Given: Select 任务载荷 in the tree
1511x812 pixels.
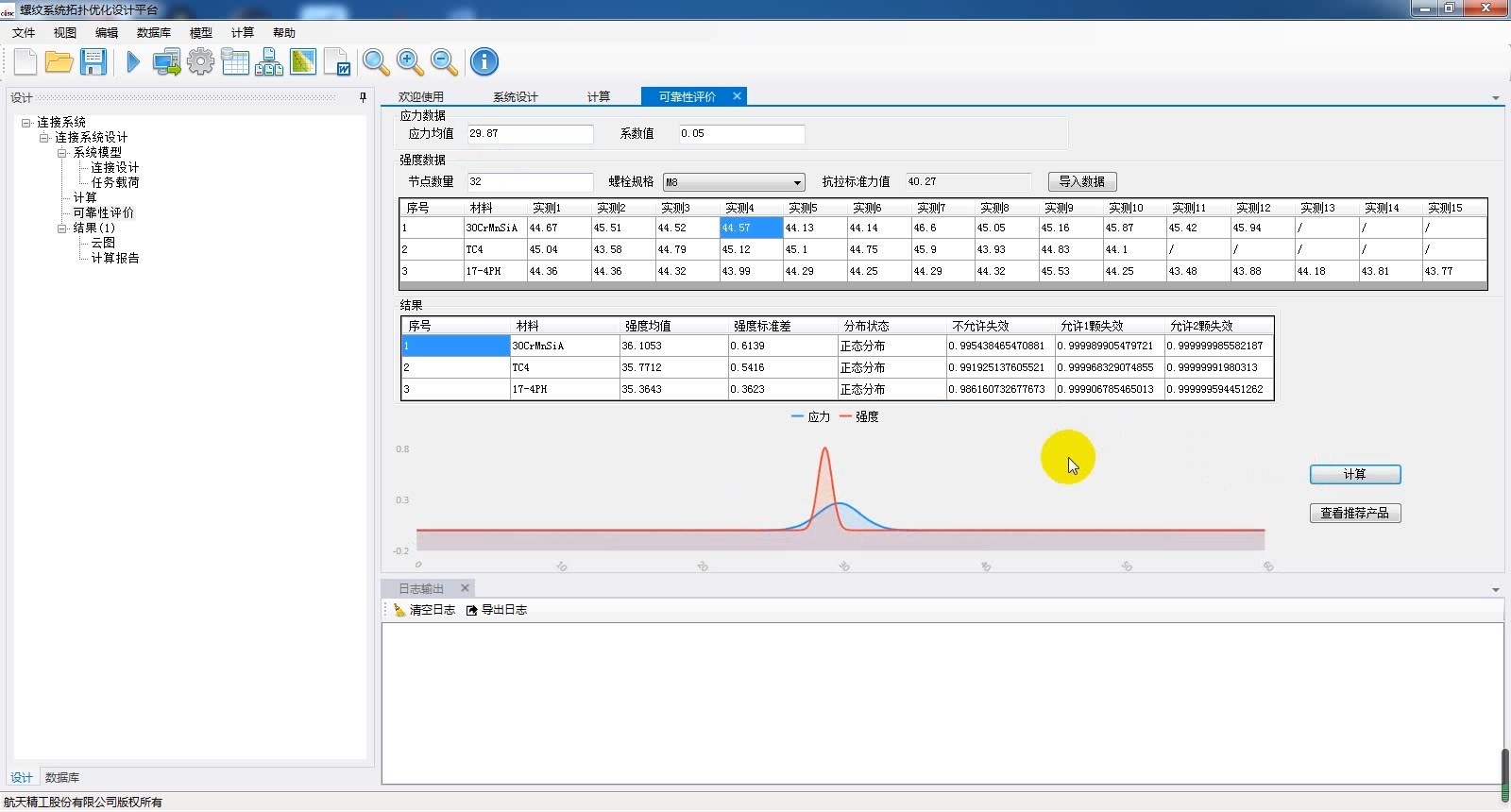Looking at the screenshot, I should pyautogui.click(x=115, y=183).
